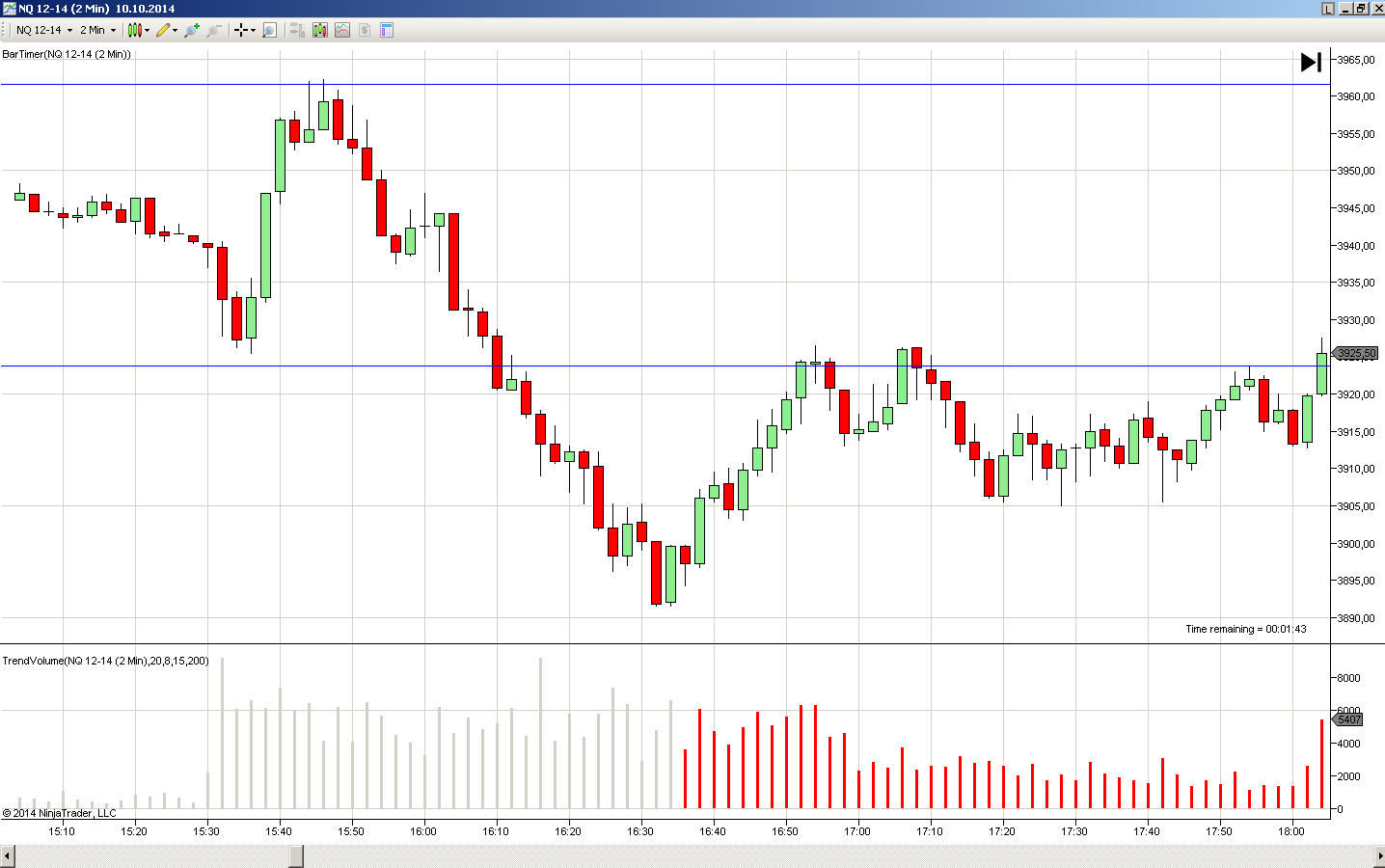1385x868 pixels.
Task: Click the horizontal scrollbar thumb
Action: (x=296, y=855)
